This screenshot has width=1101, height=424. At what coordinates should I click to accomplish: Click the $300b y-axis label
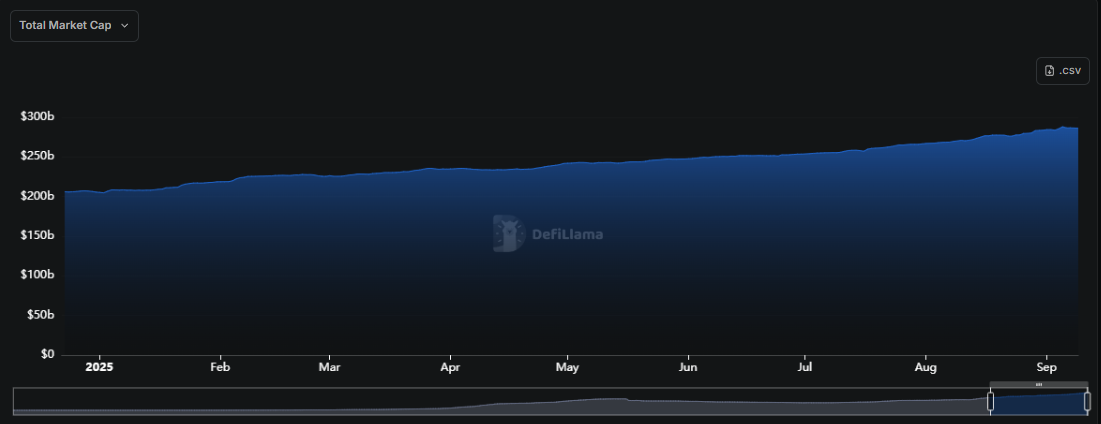tap(38, 116)
